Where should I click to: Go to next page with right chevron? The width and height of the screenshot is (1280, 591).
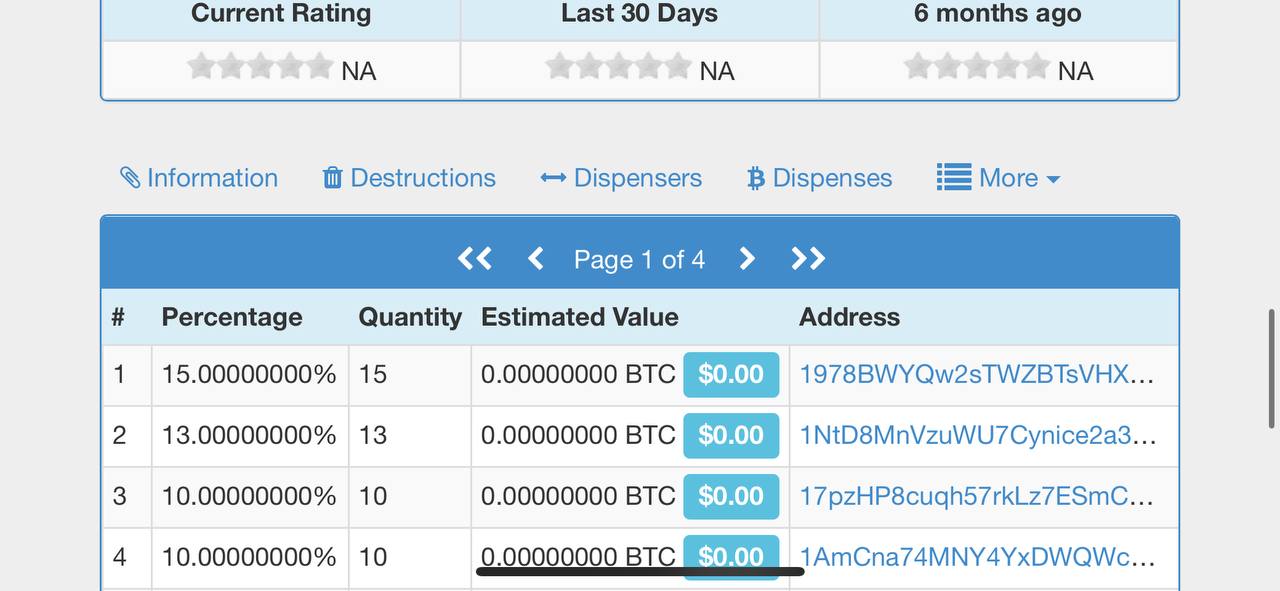(746, 259)
